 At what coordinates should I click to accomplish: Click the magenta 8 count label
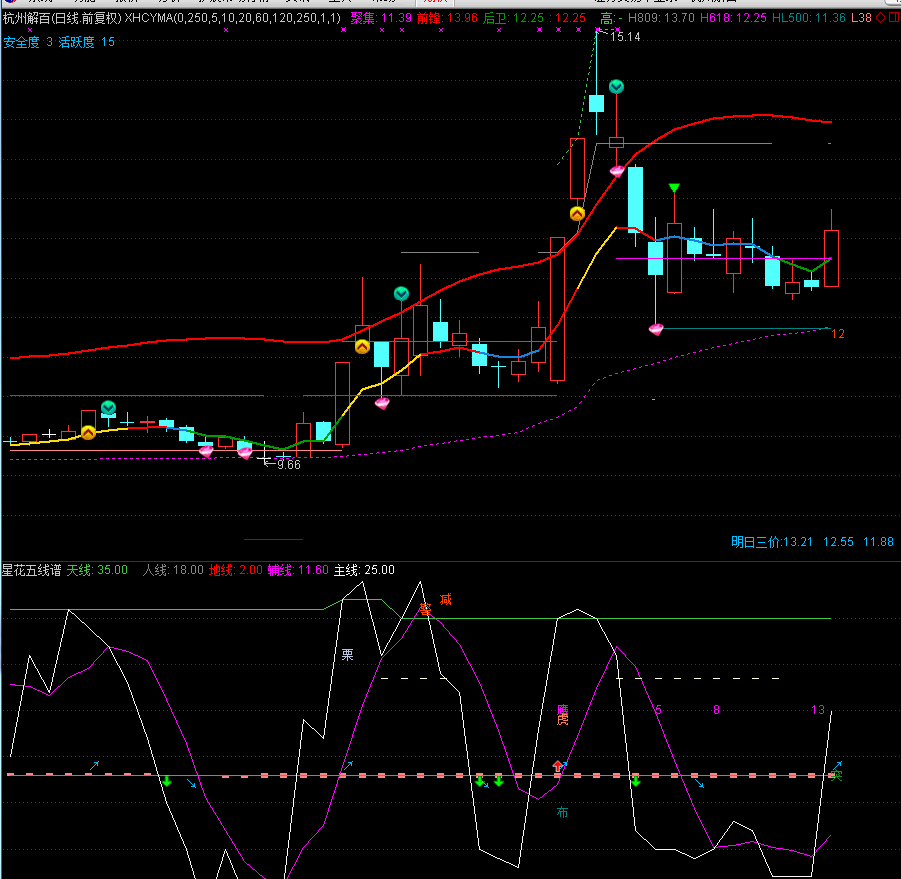[716, 710]
